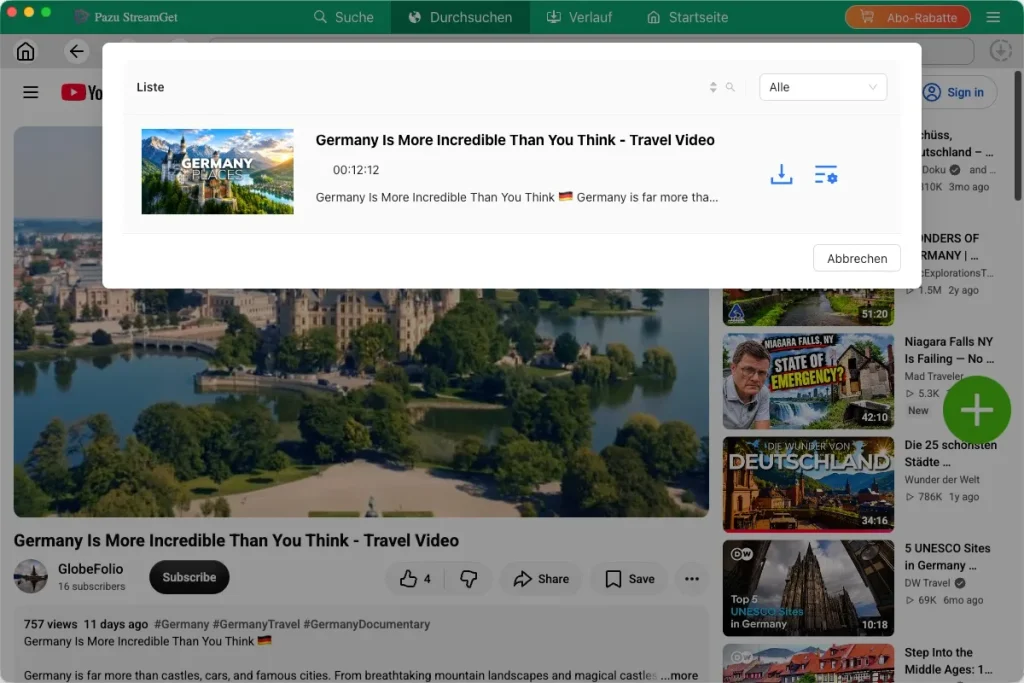
Task: Open '5 UNESCO Sites in Germany' title
Action: 947,556
